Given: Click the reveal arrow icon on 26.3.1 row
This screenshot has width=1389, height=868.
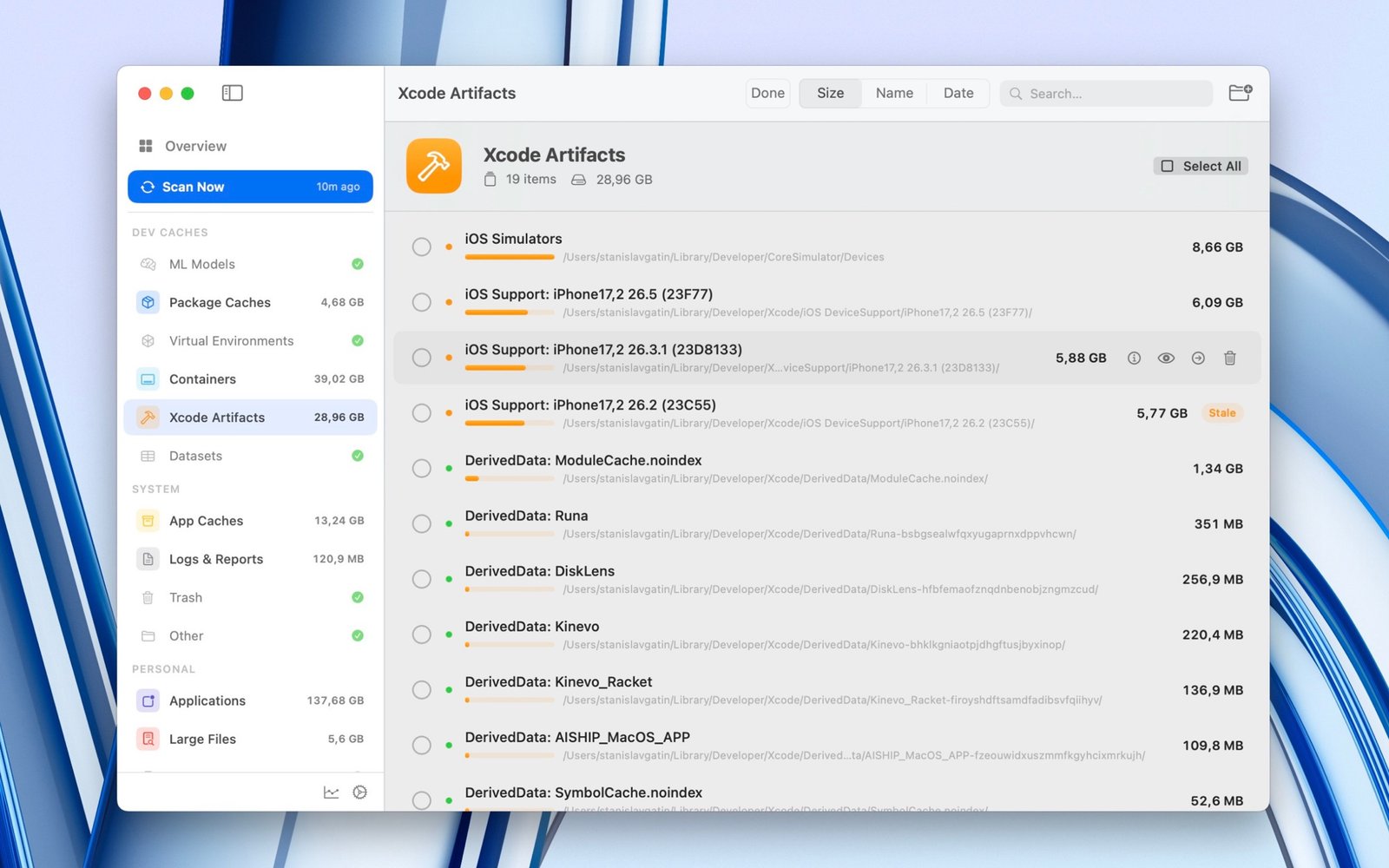Looking at the screenshot, I should 1198,358.
